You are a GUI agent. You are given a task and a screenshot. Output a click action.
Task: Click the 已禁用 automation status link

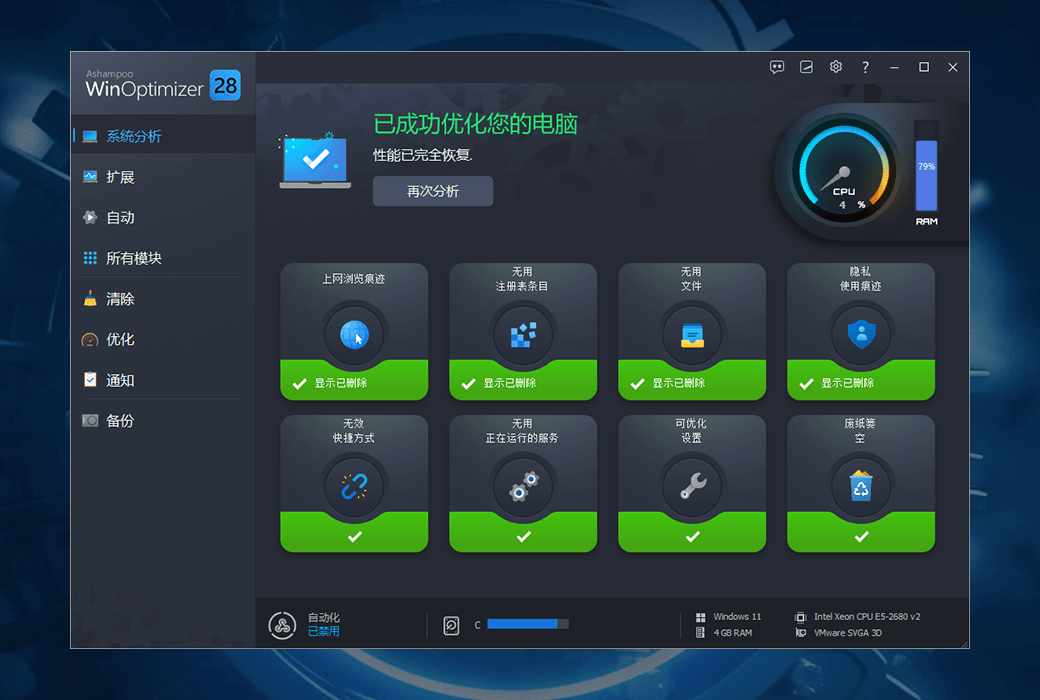tap(324, 631)
